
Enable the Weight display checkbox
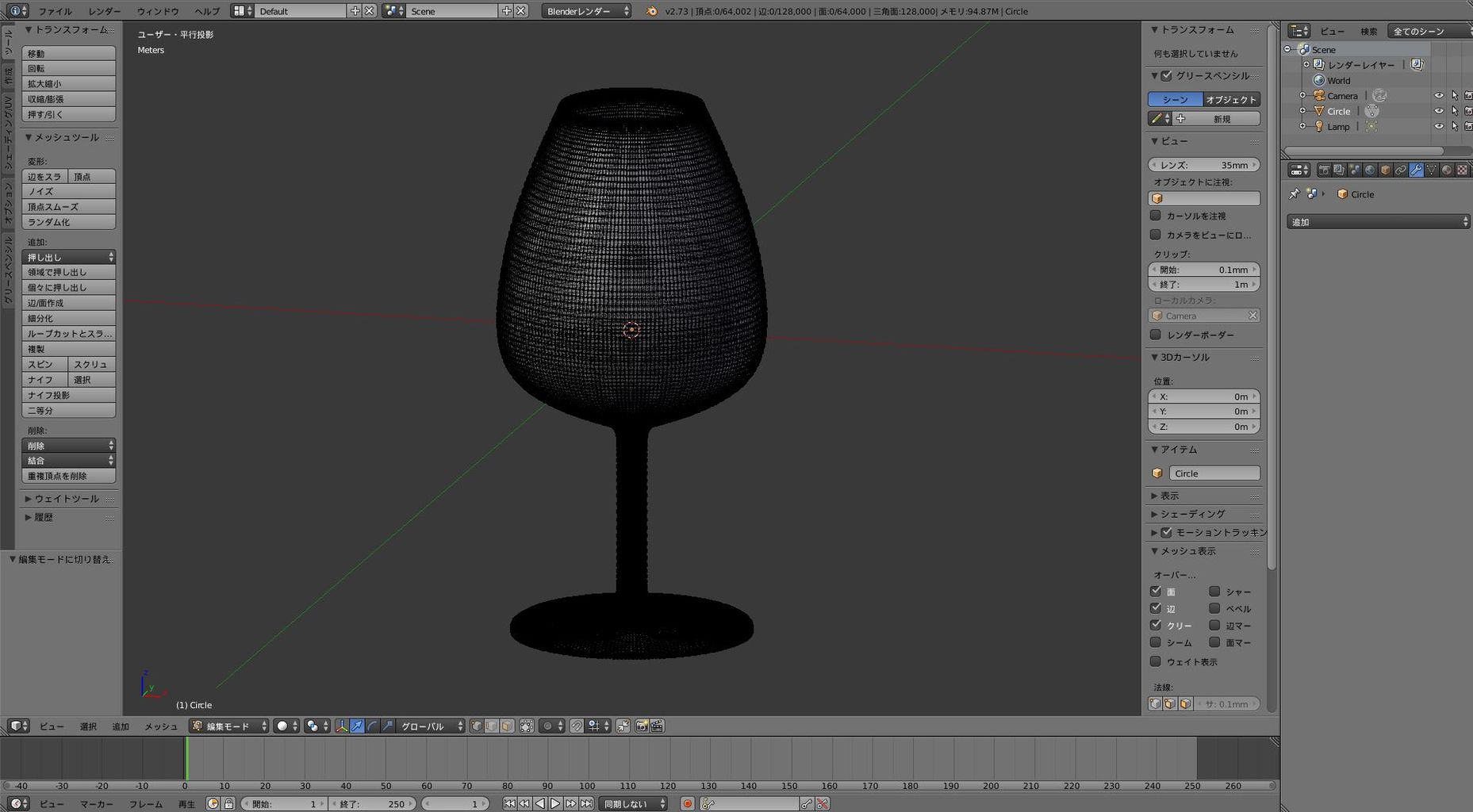(1156, 661)
